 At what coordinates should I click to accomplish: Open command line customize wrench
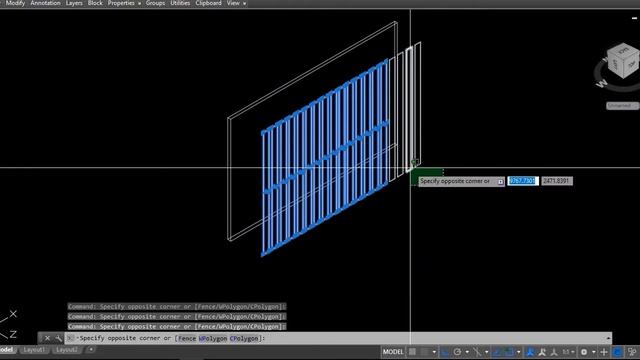tap(58, 338)
